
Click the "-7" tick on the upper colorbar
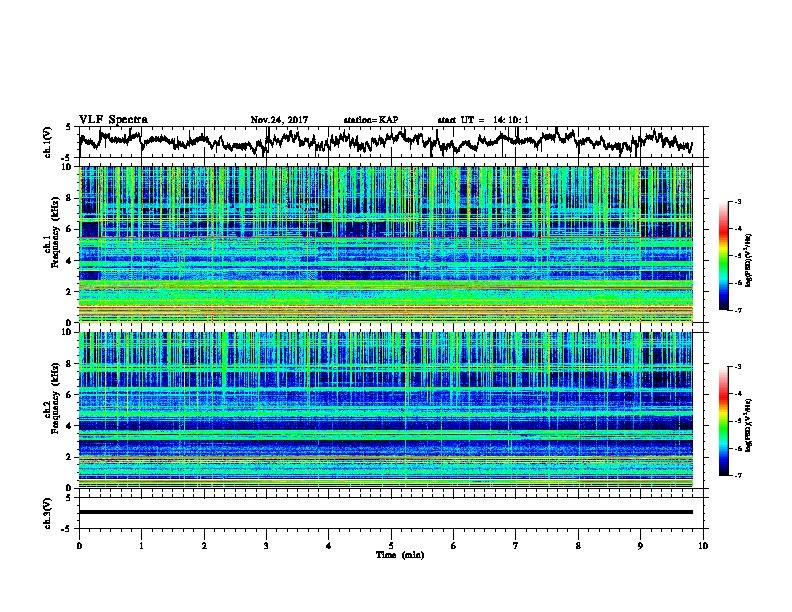click(738, 310)
